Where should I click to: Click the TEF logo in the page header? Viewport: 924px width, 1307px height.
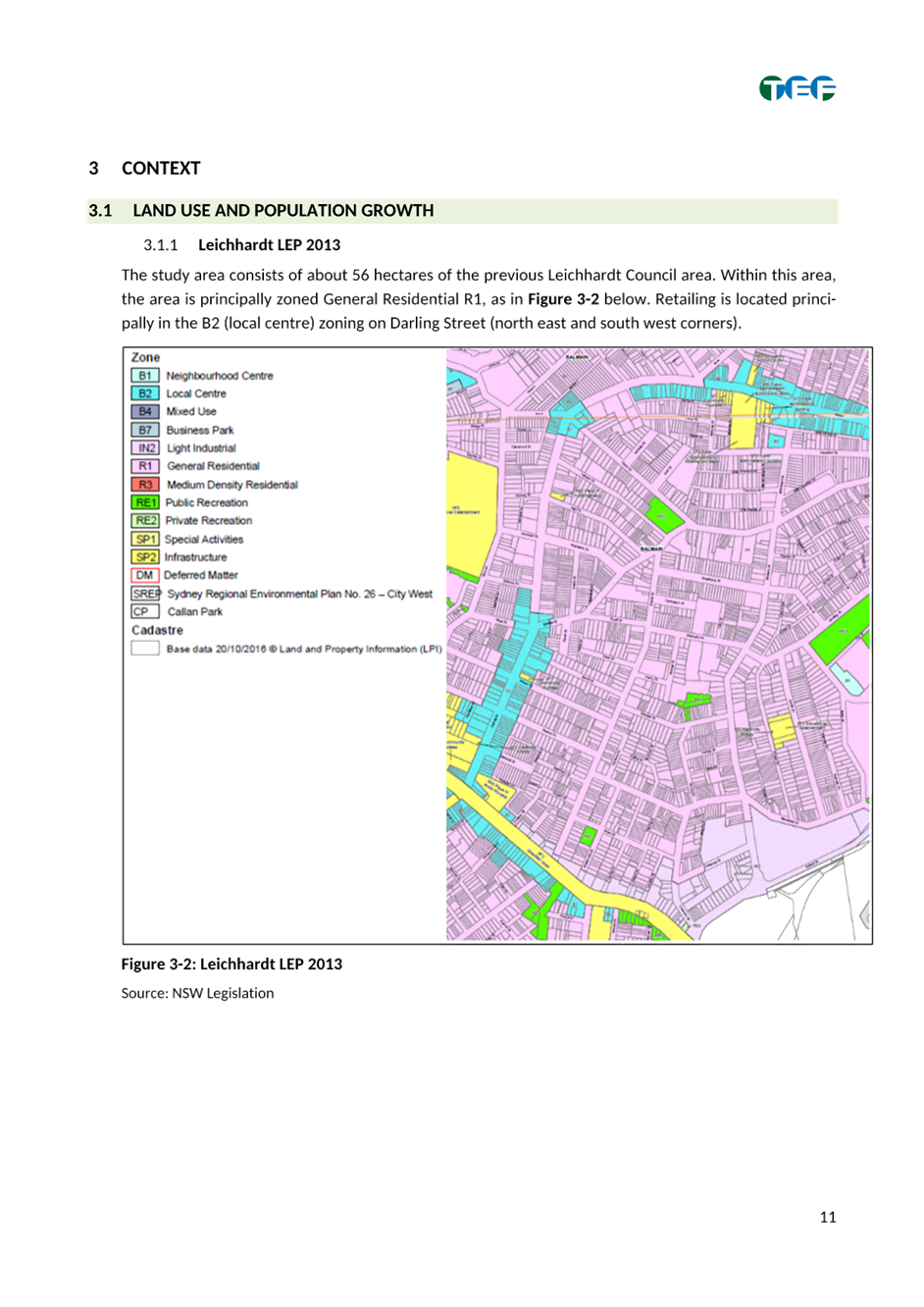(796, 88)
